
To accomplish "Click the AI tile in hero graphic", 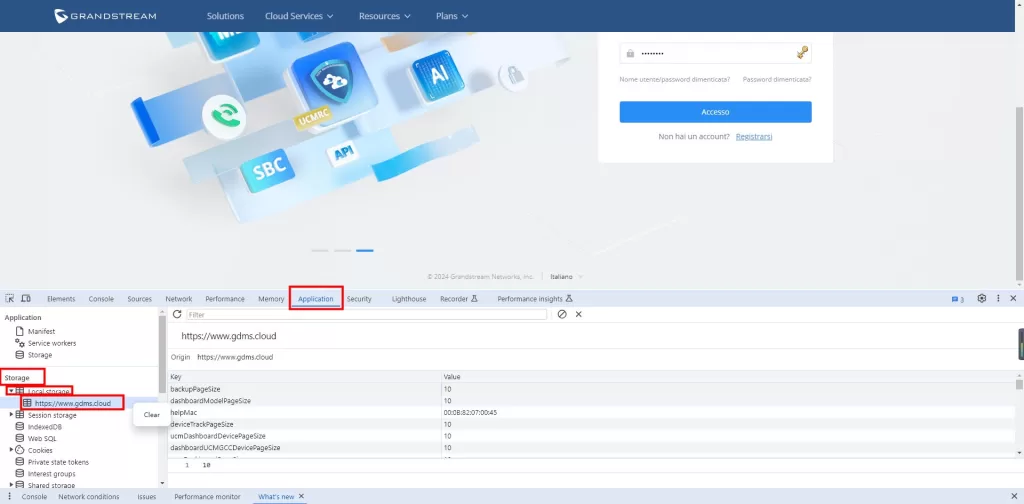I will tap(439, 75).
